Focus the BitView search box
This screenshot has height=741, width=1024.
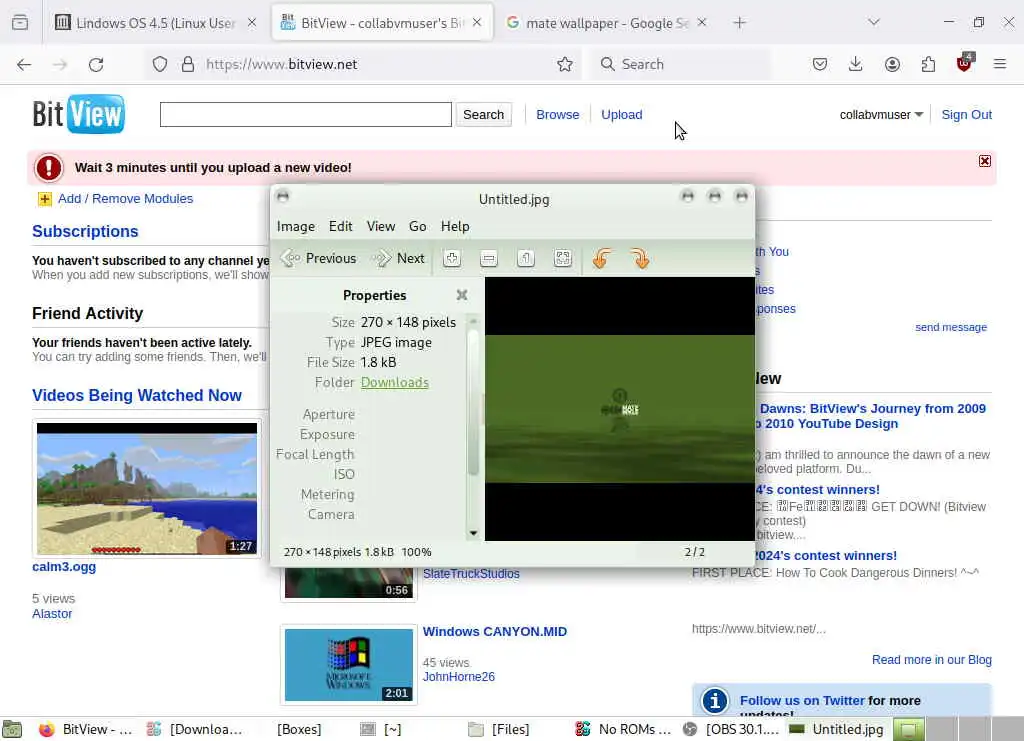click(x=306, y=115)
